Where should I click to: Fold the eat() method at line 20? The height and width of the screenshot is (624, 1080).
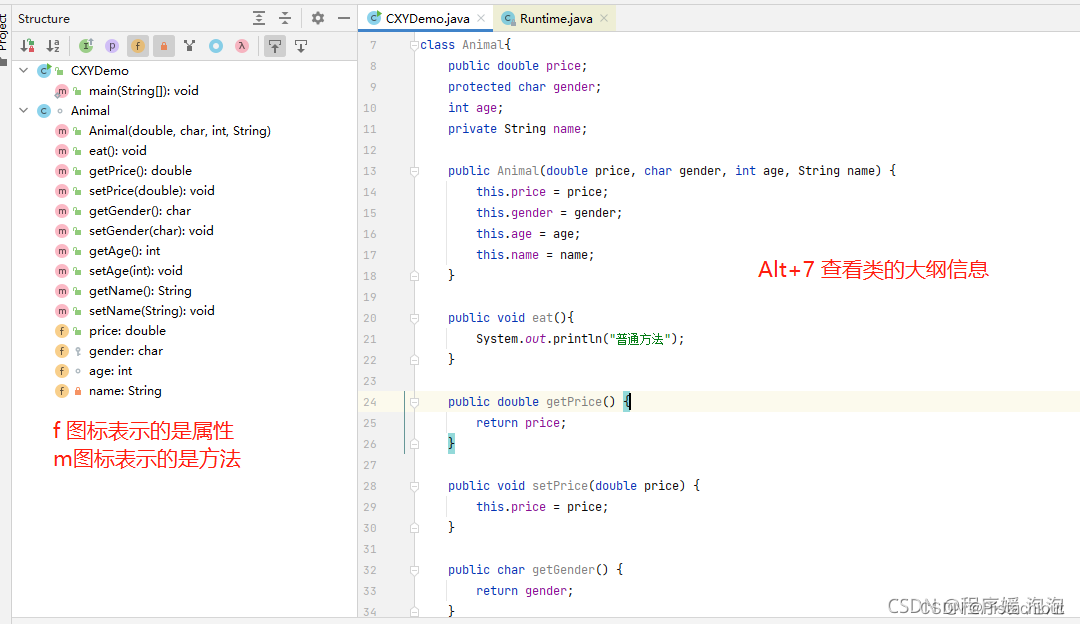(414, 318)
